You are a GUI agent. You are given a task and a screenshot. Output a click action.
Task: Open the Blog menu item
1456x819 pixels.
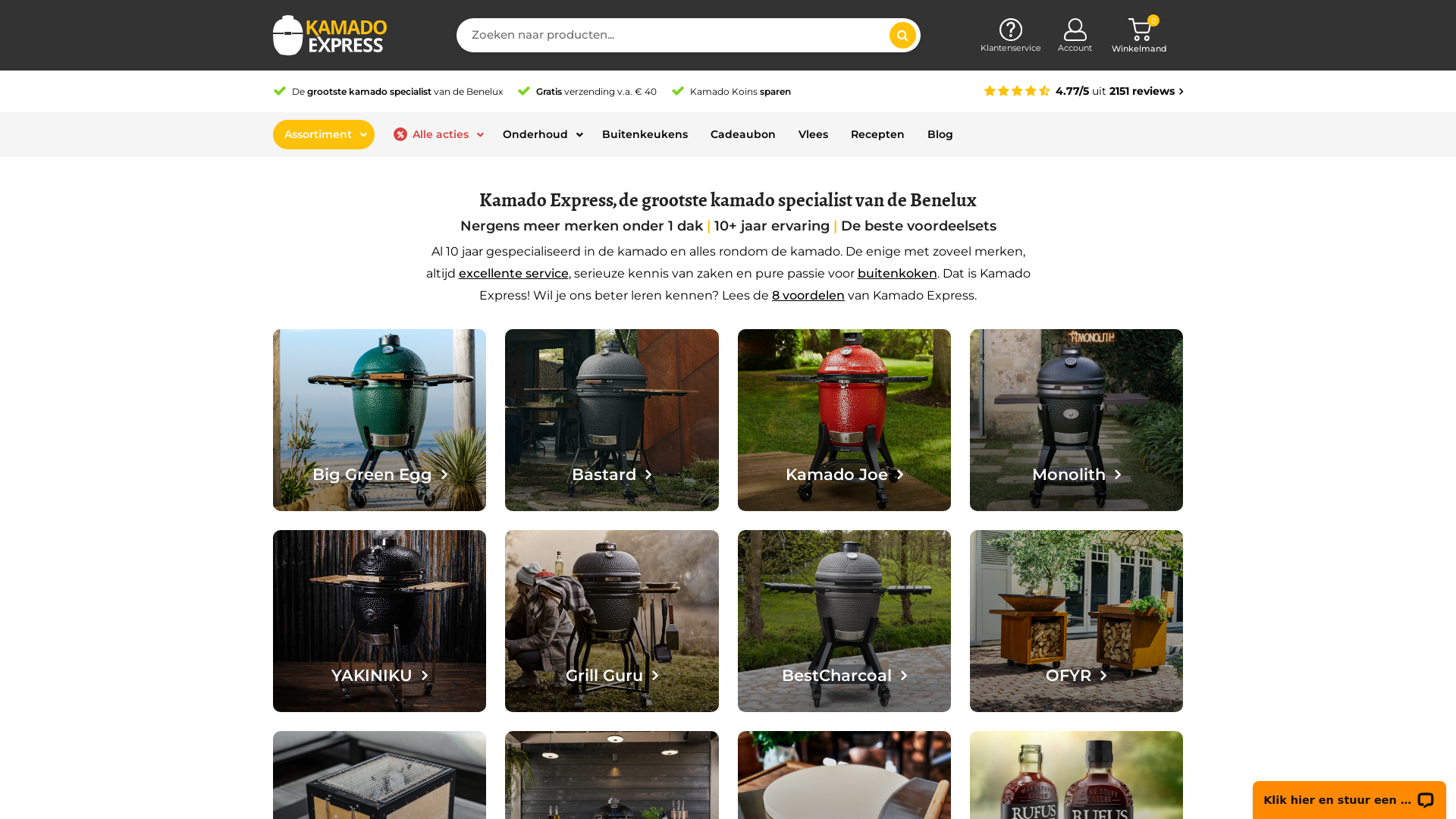940,134
